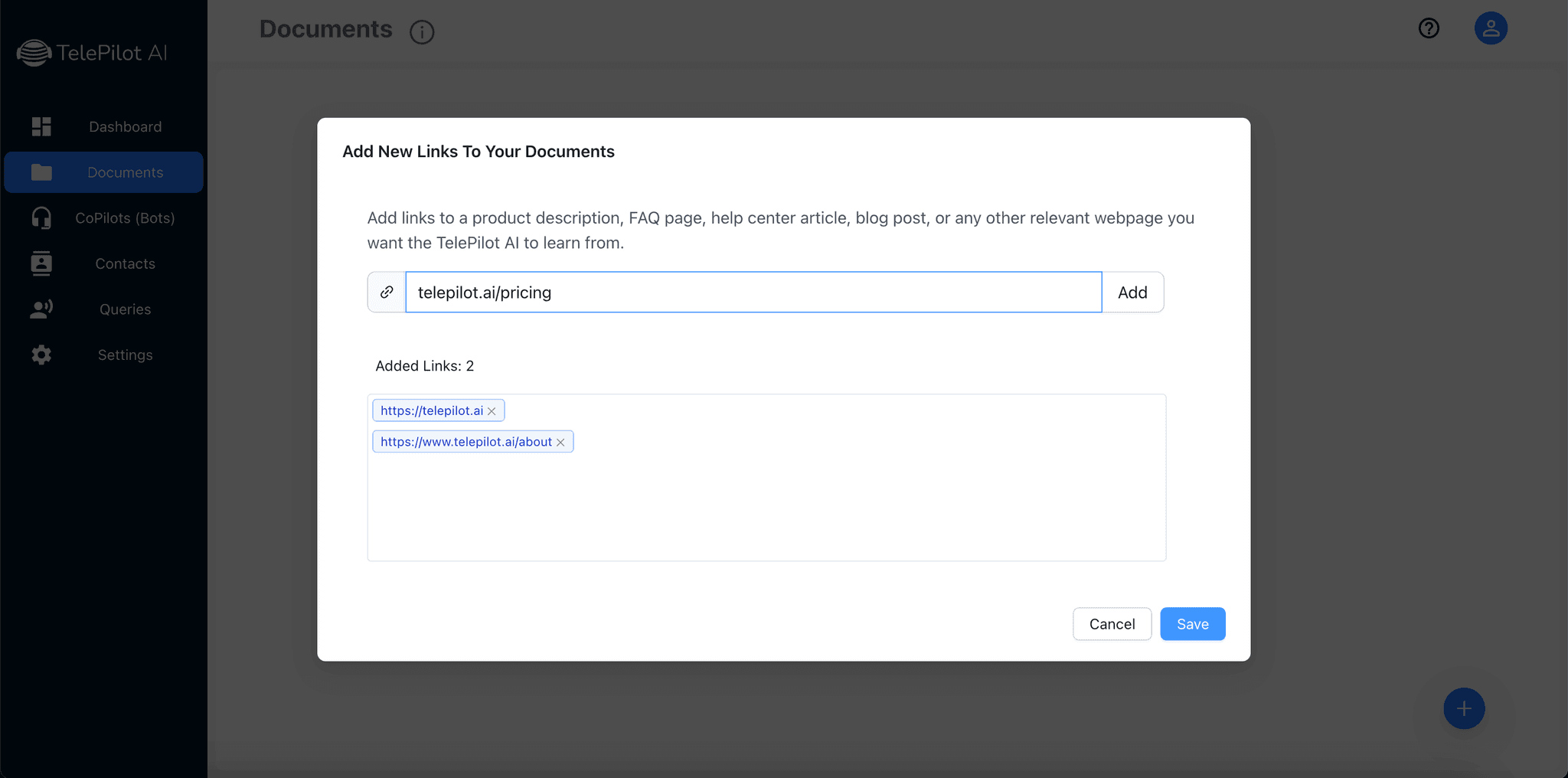Cancel the add links dialog
1568x778 pixels.
[x=1112, y=624]
